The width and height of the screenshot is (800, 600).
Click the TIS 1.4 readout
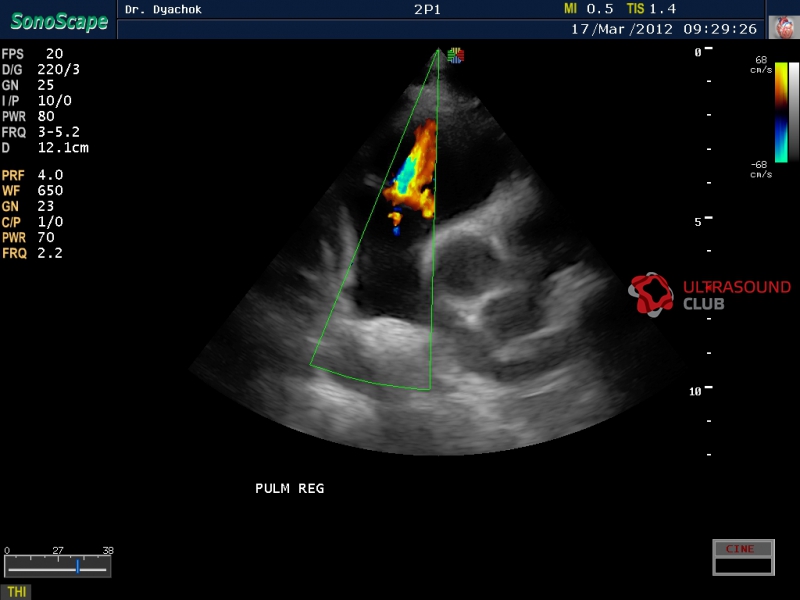click(x=652, y=9)
